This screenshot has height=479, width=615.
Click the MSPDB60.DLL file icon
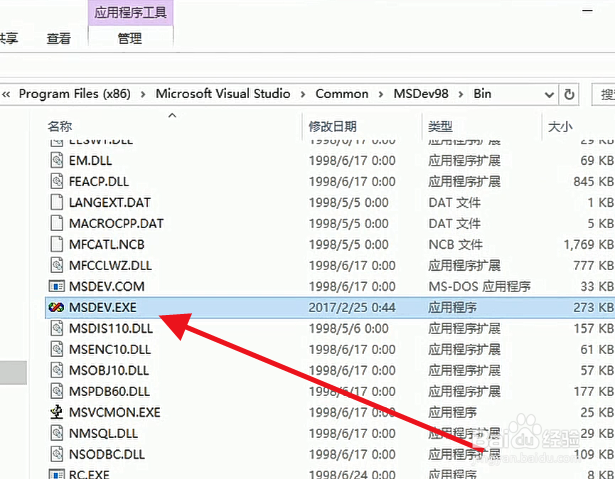tap(56, 391)
